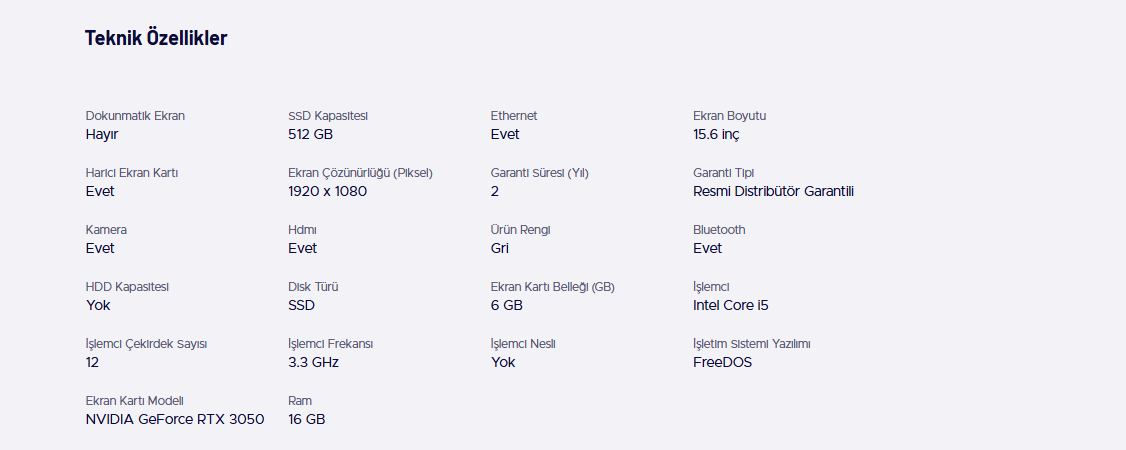The height and width of the screenshot is (450, 1126).
Task: Click the İşlemci Çekirdek Sayısı label
Action: [x=146, y=344]
